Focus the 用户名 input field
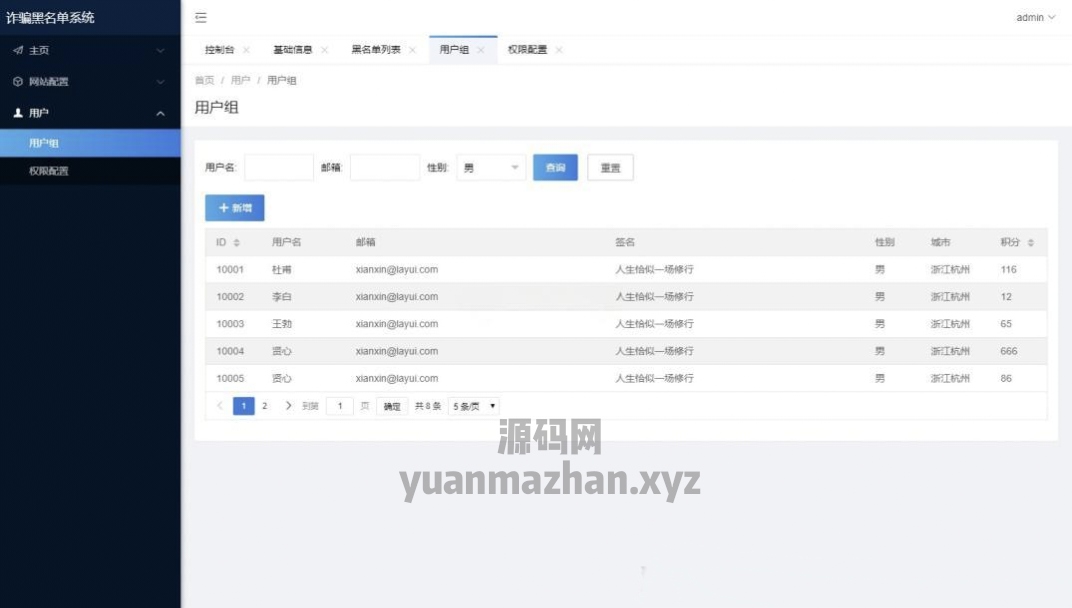The image size is (1072, 608). click(279, 168)
